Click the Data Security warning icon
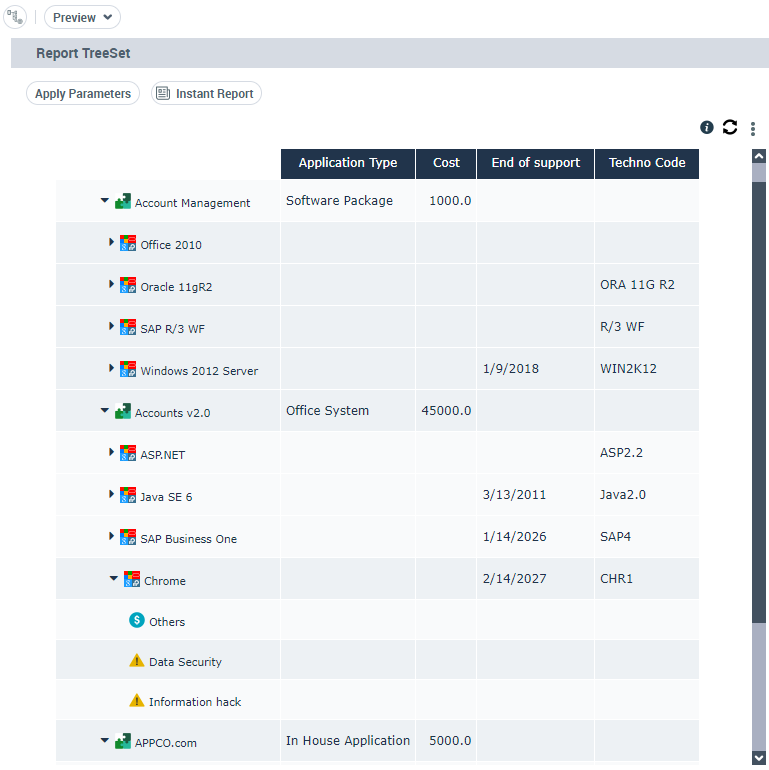 tap(137, 660)
